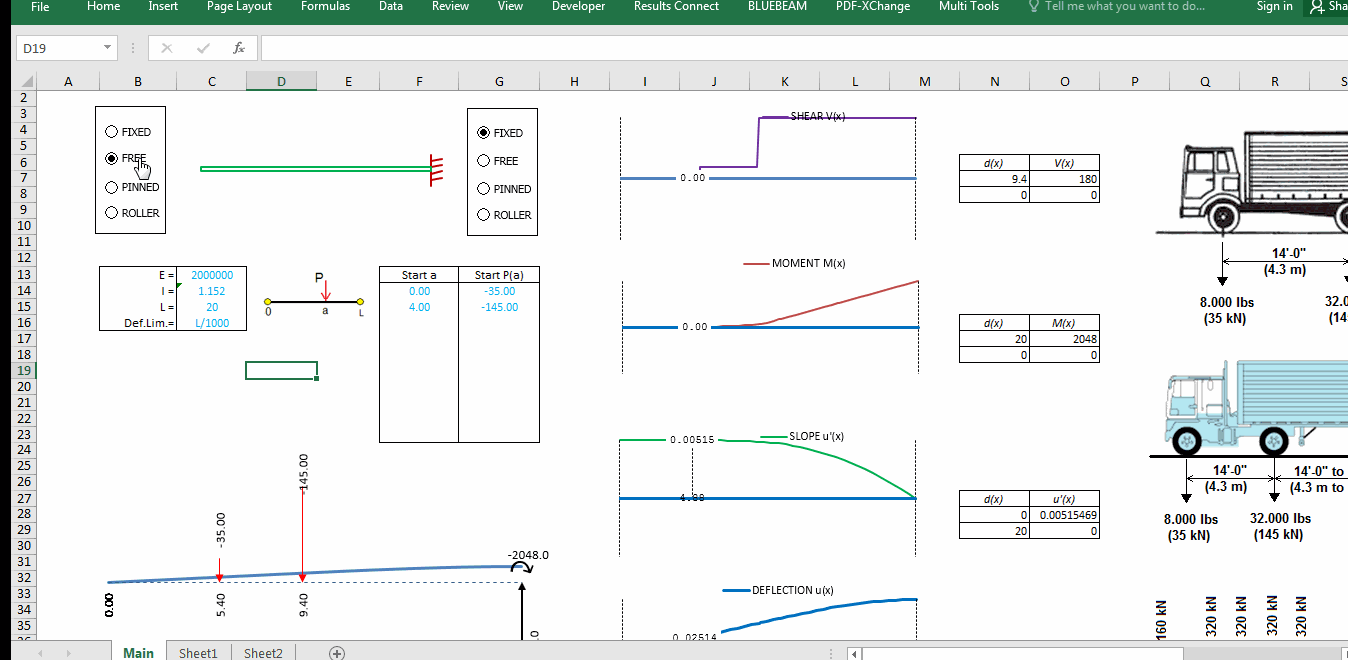
Task: Open the Page Layout ribbon tab
Action: [239, 6]
